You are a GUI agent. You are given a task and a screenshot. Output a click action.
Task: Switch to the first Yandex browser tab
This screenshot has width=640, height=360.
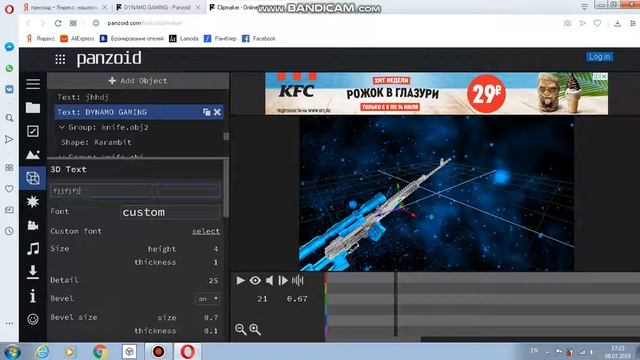63,7
